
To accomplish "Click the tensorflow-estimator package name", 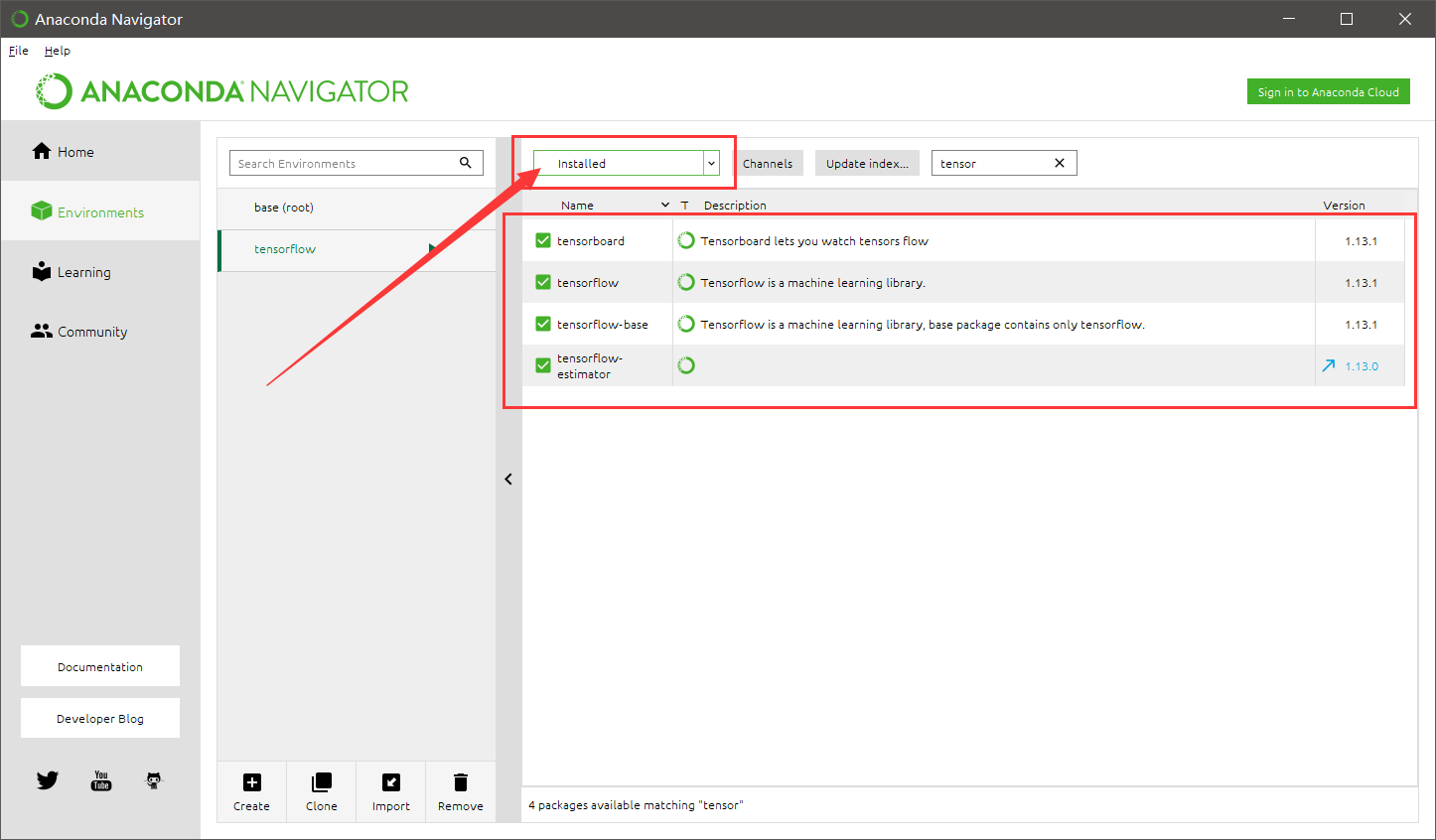I will coord(590,366).
